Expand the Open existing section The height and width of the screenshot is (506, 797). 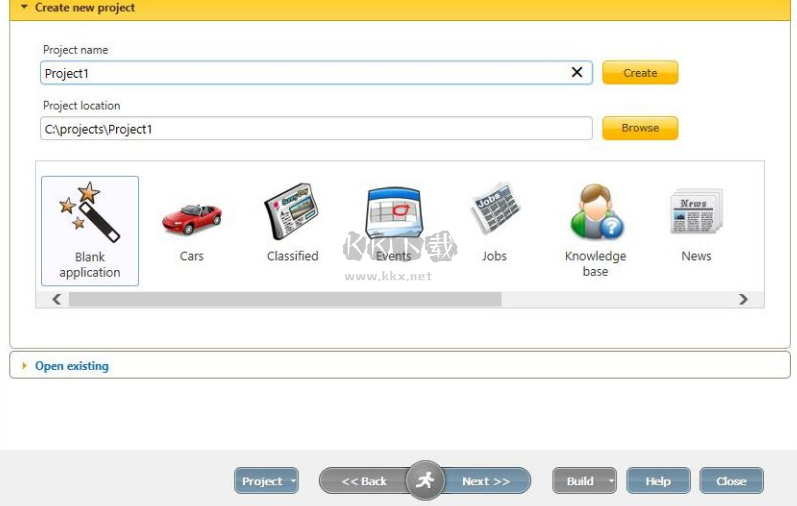pos(25,366)
